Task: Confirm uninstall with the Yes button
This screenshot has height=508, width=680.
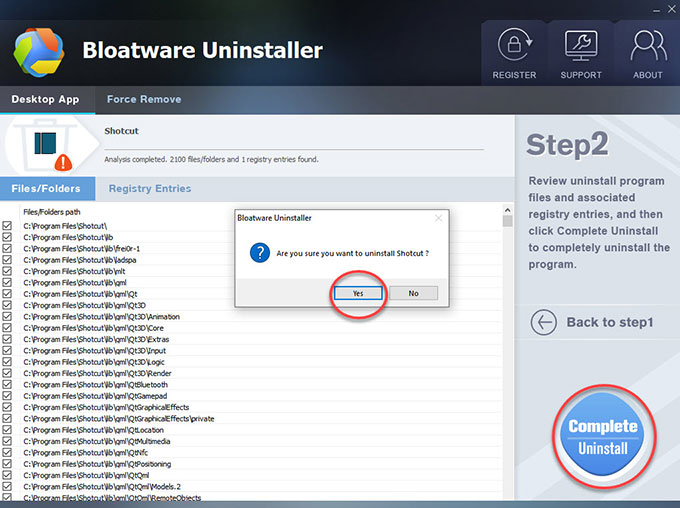Action: coord(358,293)
